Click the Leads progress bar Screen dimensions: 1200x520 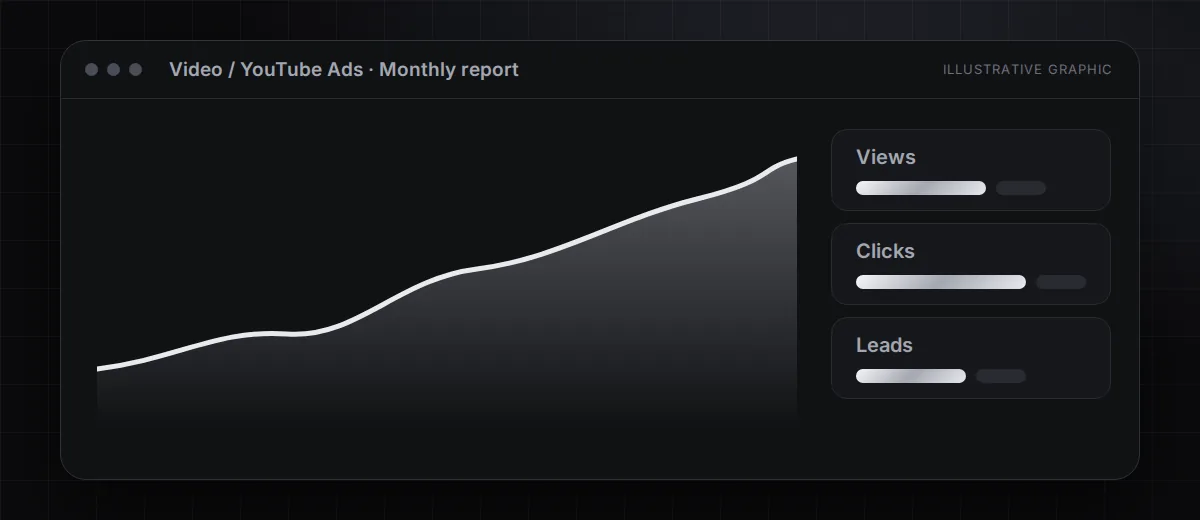click(x=911, y=376)
